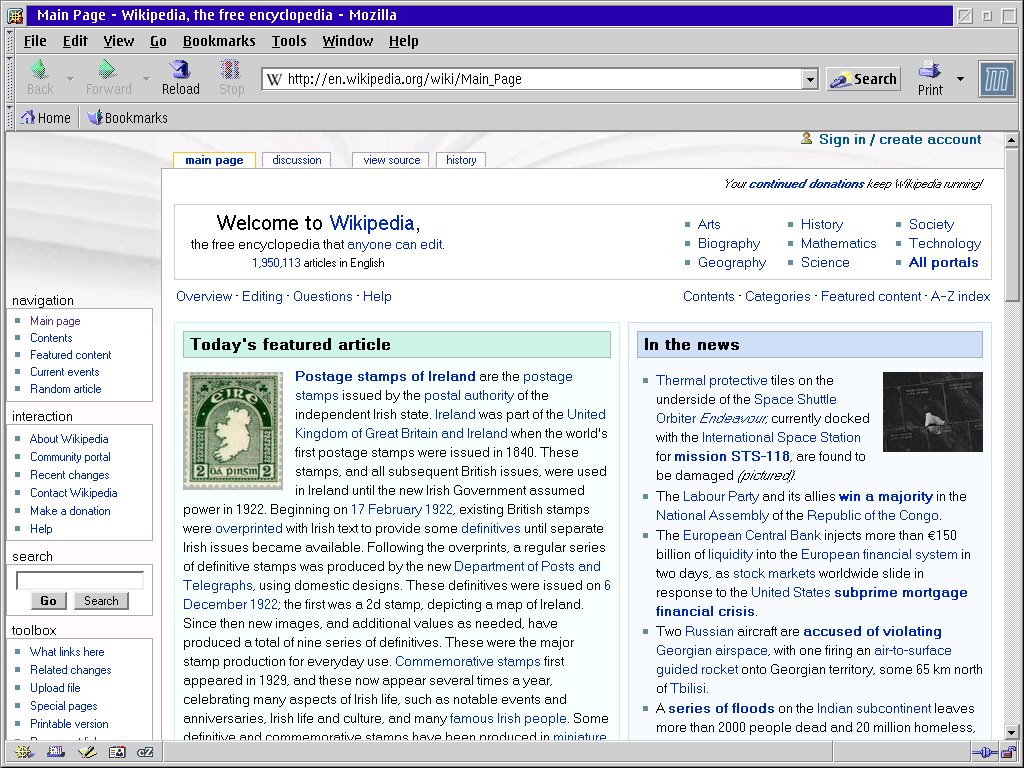Click the vertical scrollbar up arrow
The image size is (1024, 768).
click(x=1011, y=139)
